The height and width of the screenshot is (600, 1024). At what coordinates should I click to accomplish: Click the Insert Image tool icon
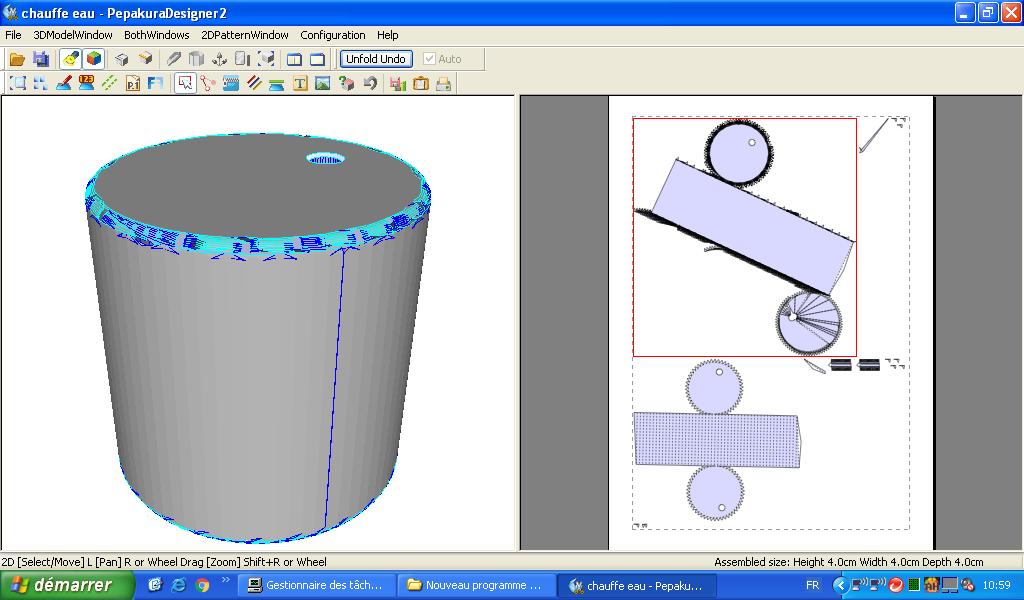tap(322, 84)
